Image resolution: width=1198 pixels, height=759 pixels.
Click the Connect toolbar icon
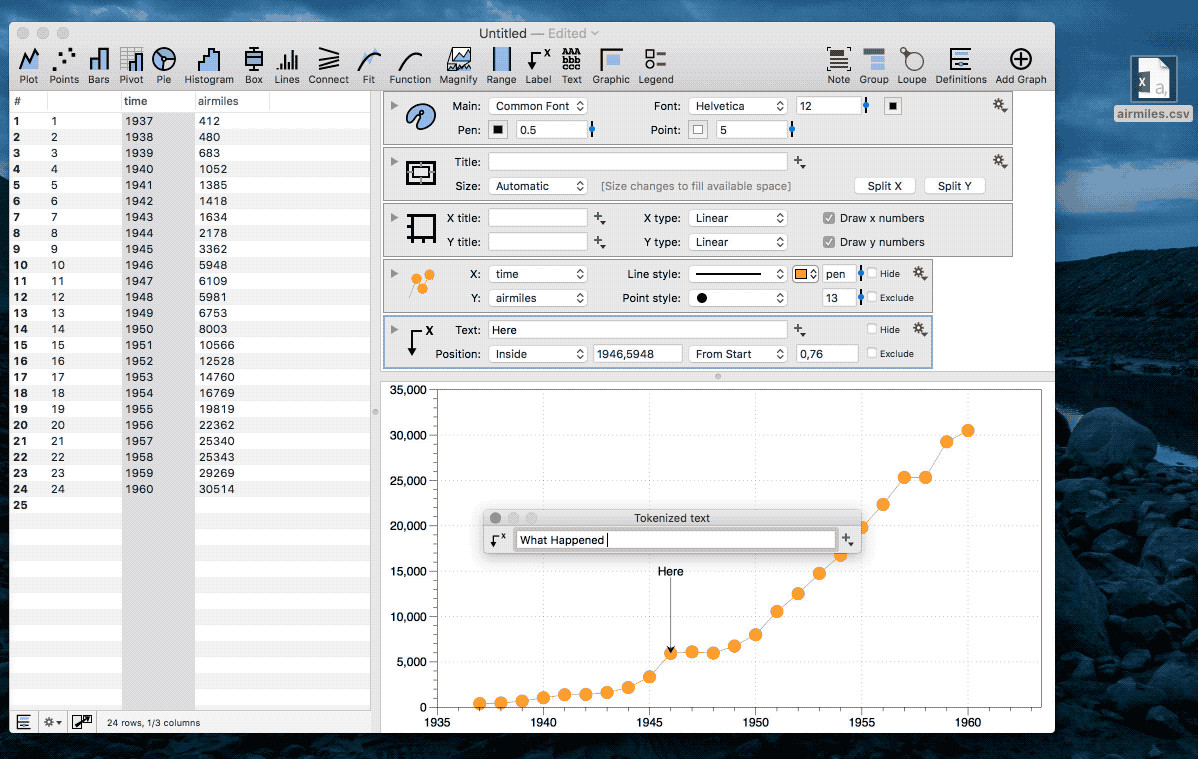tap(329, 66)
